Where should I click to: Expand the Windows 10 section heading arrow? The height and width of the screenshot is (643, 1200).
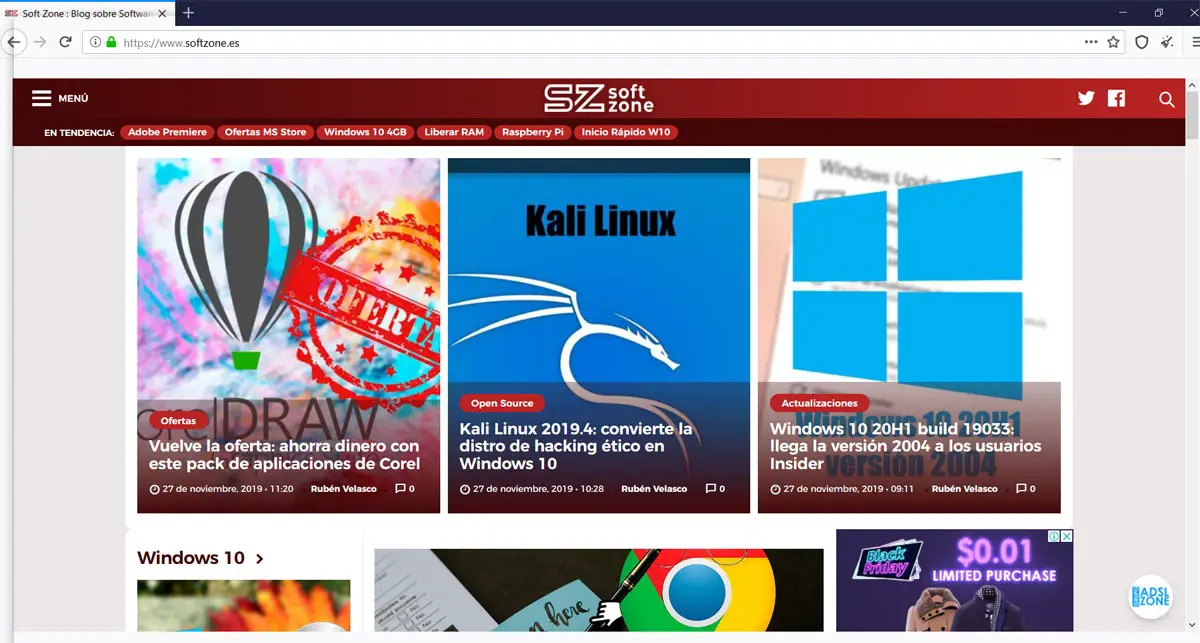click(x=259, y=559)
